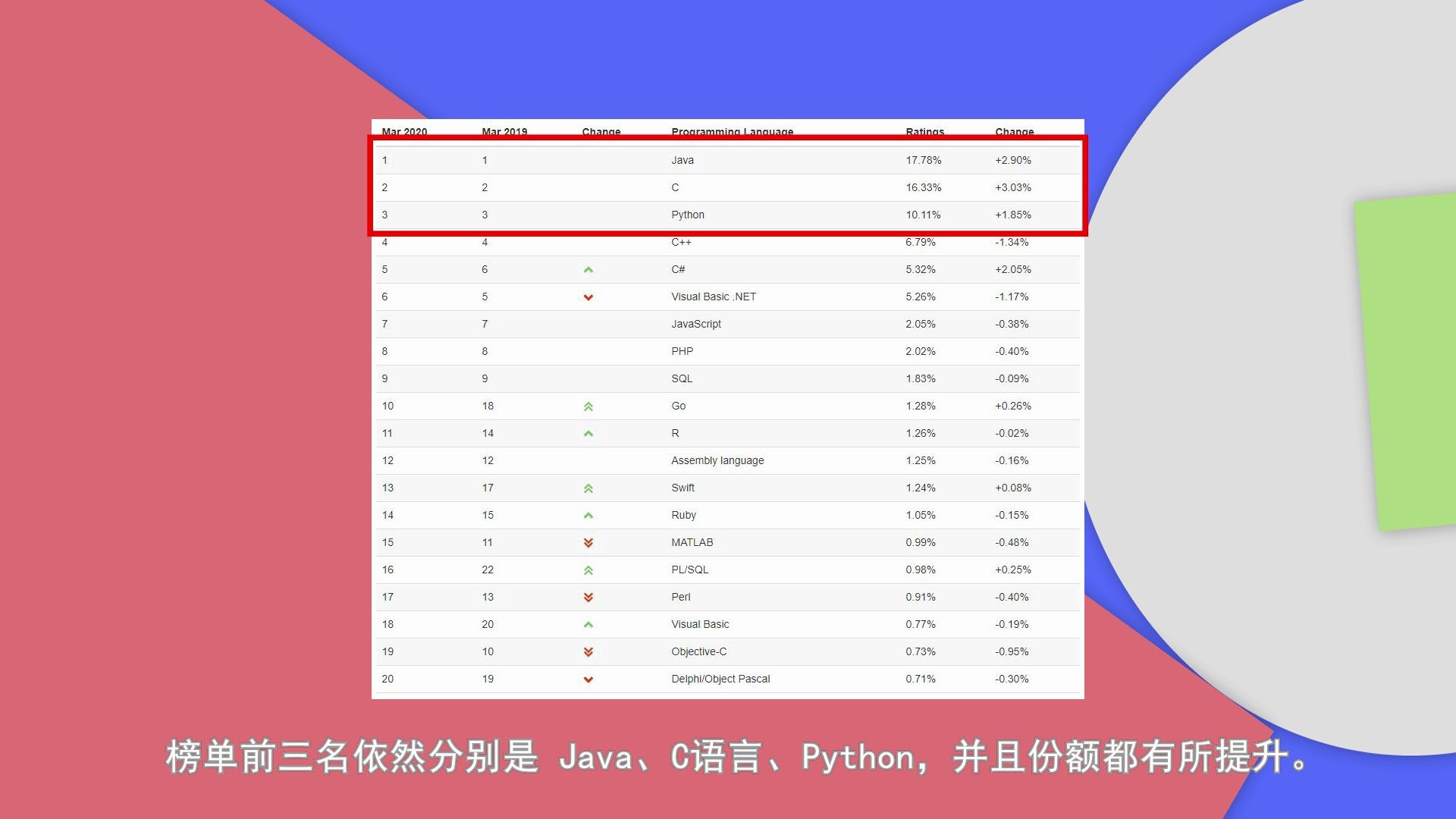The height and width of the screenshot is (819, 1456).
Task: Select the Swift language name
Action: click(682, 488)
